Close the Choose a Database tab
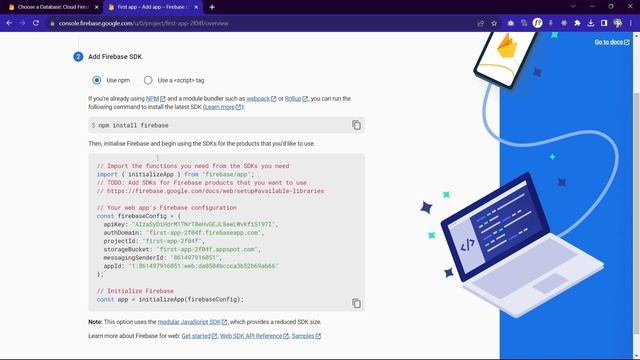This screenshot has height=360, width=640. (x=96, y=7)
